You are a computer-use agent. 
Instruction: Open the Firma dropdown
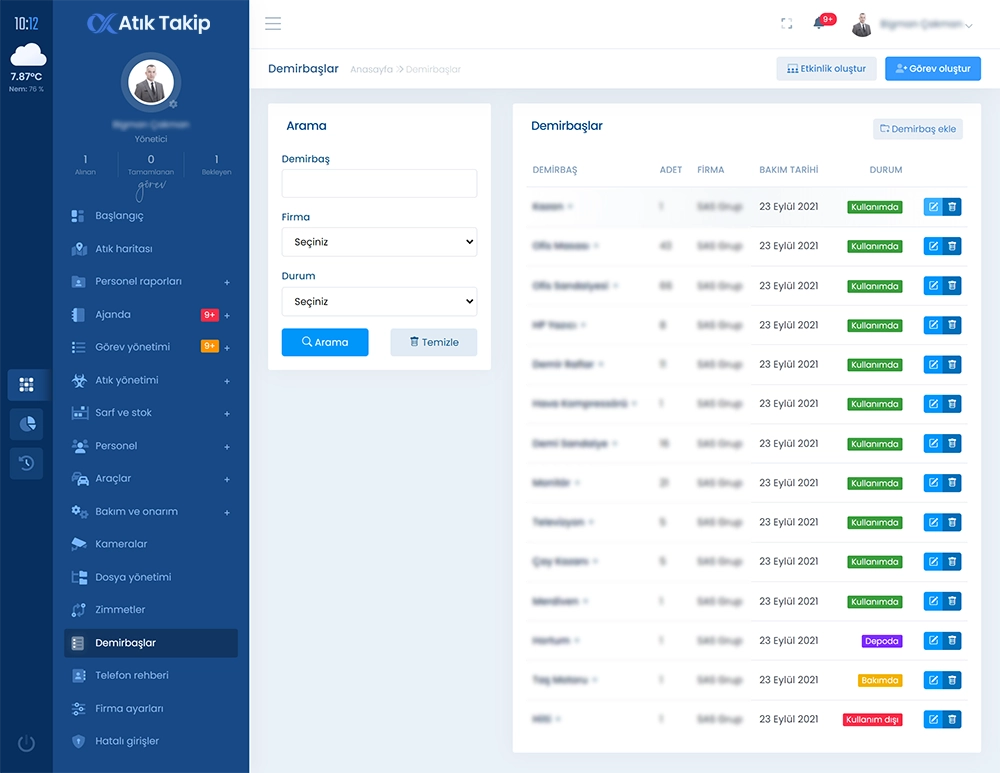pyautogui.click(x=379, y=242)
